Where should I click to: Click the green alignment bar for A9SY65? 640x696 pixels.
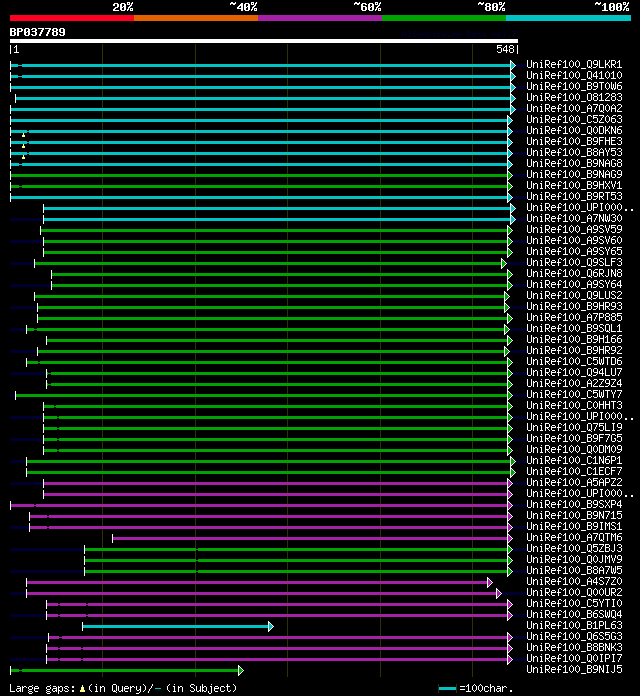pyautogui.click(x=276, y=253)
